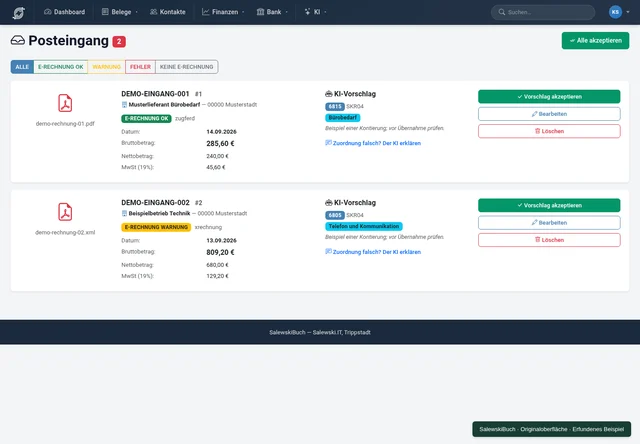Edit entry DEMO-EINGANG-001 via Bearbeiten
The width and height of the screenshot is (640, 444).
pos(549,114)
